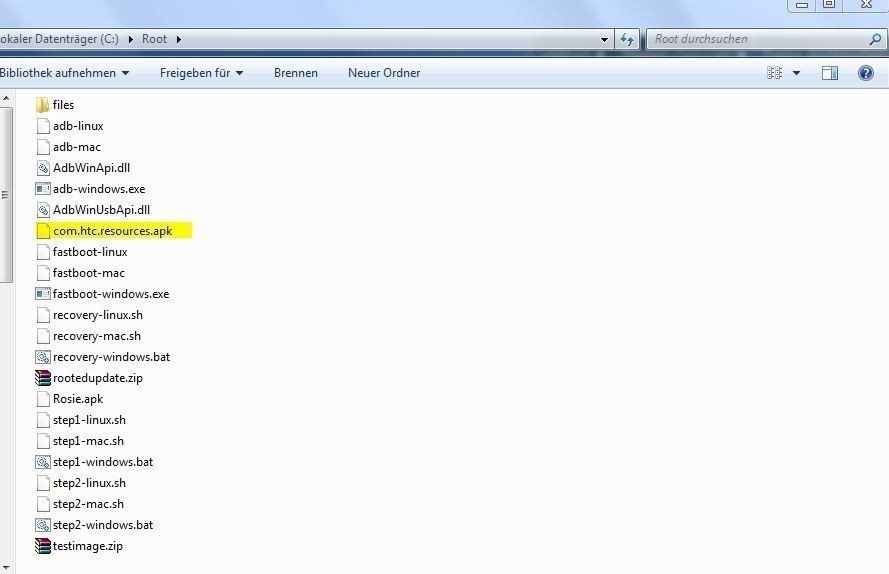Select the Rosie.apk file icon
This screenshot has width=889, height=574.
[x=43, y=399]
